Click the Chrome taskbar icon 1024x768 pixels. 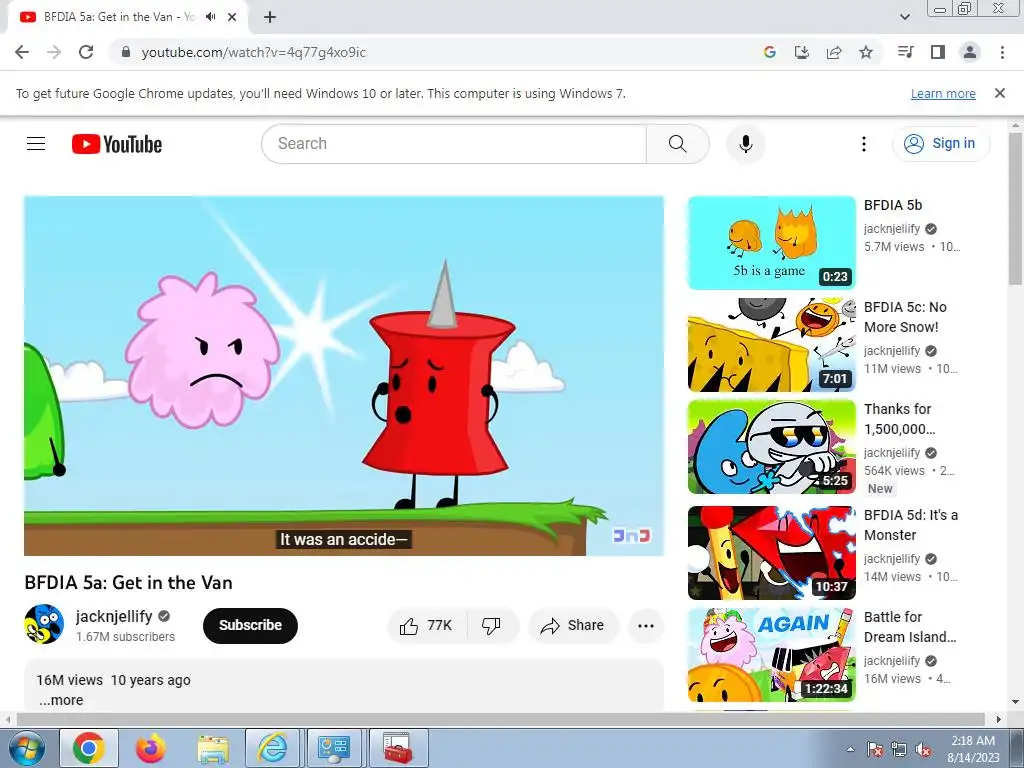(89, 748)
